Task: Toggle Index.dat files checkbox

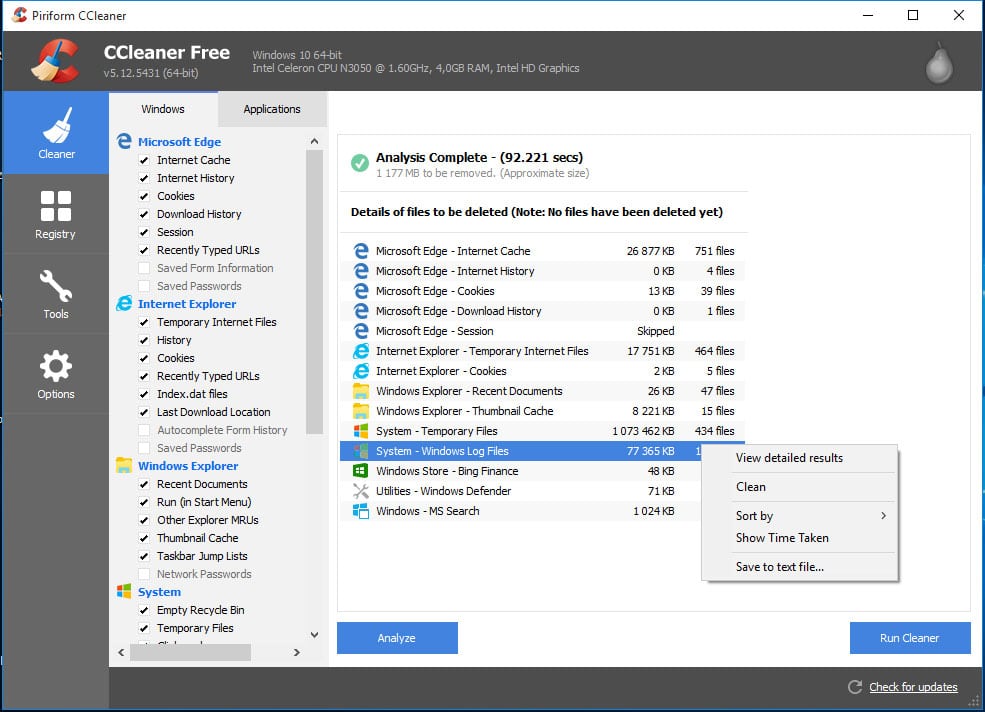Action: [144, 394]
